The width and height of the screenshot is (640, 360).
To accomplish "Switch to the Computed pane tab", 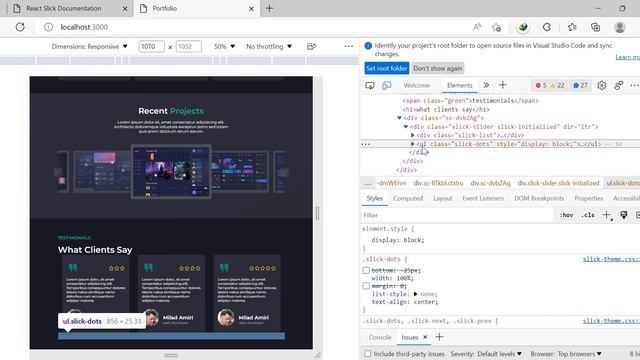I will [408, 198].
